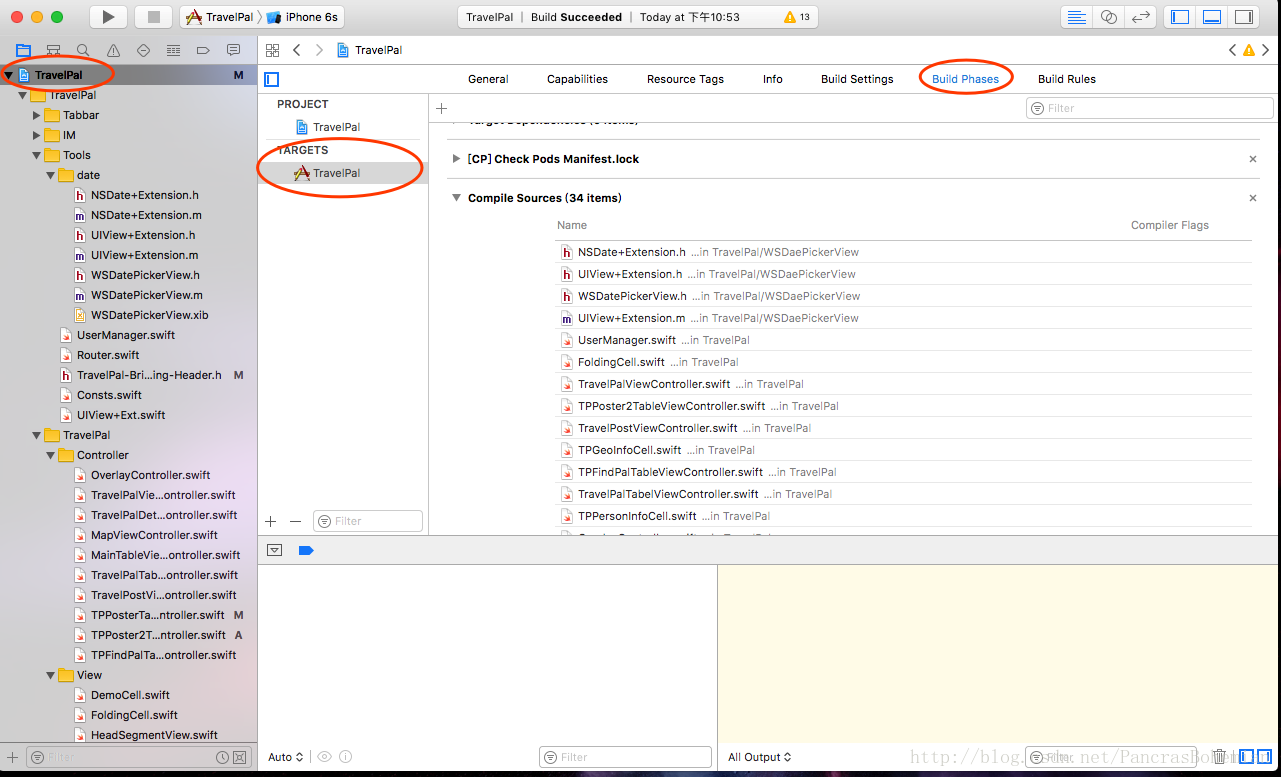Open the debug navigator
Image resolution: width=1281 pixels, height=777 pixels.
[x=173, y=50]
